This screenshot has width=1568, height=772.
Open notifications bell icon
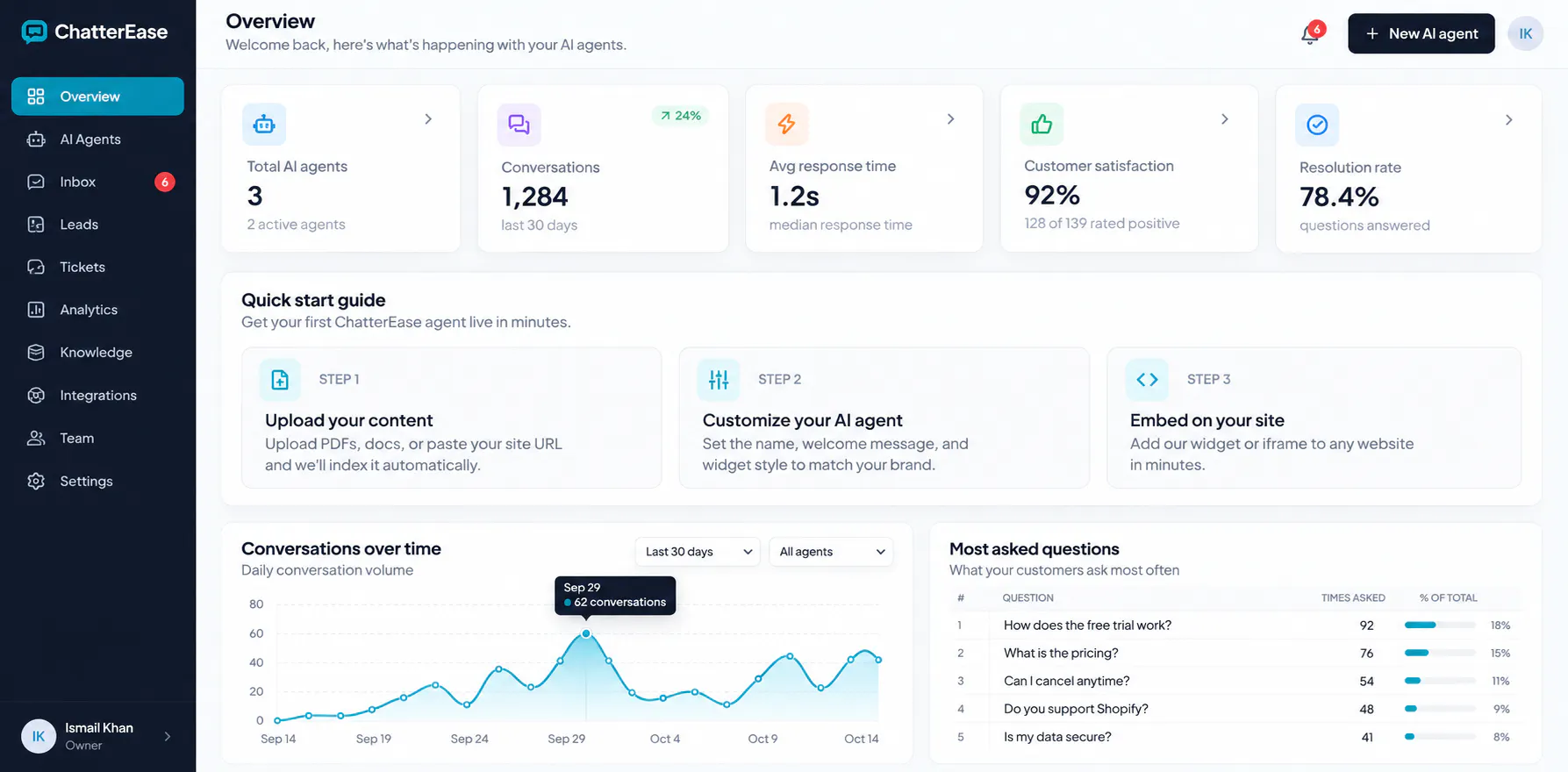pyautogui.click(x=1310, y=34)
